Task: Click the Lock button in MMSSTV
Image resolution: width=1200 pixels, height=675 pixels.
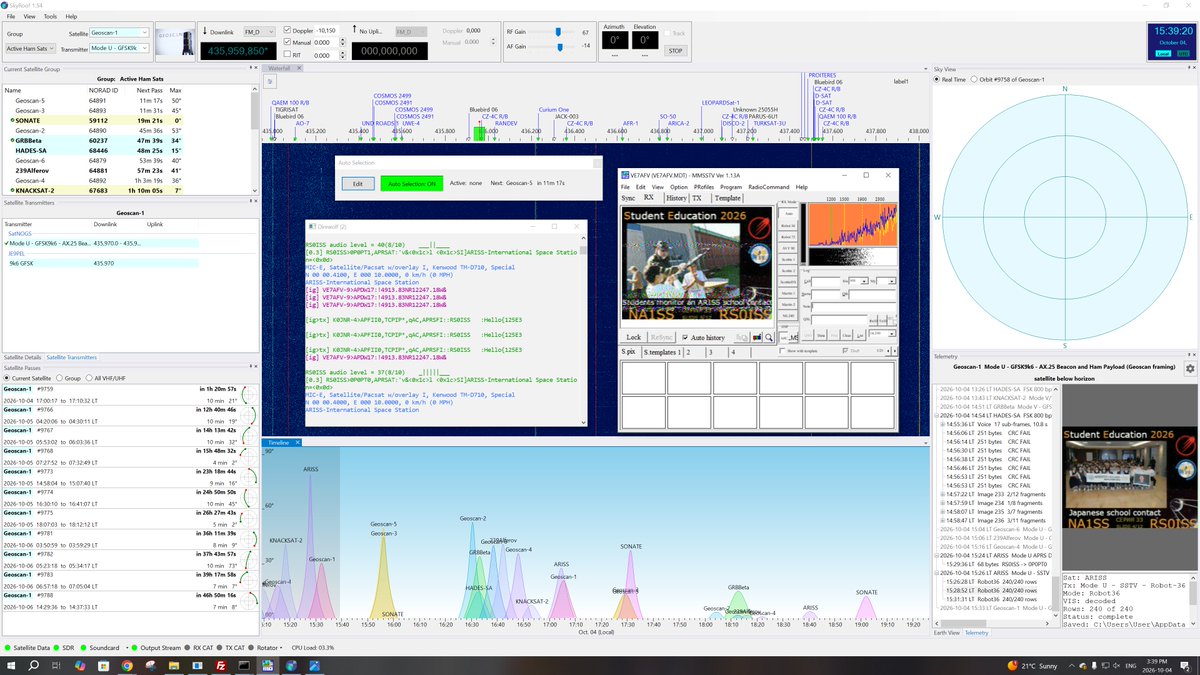Action: click(633, 337)
